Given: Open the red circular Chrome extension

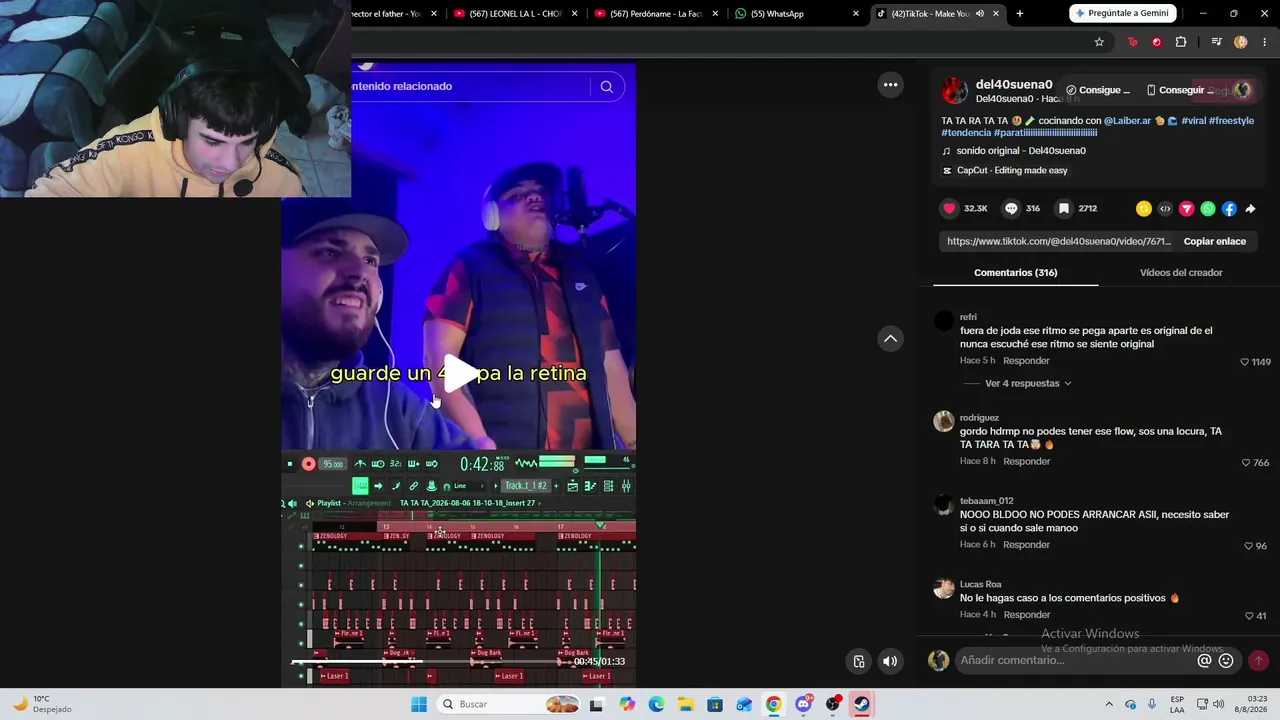Looking at the screenshot, I should (1157, 42).
